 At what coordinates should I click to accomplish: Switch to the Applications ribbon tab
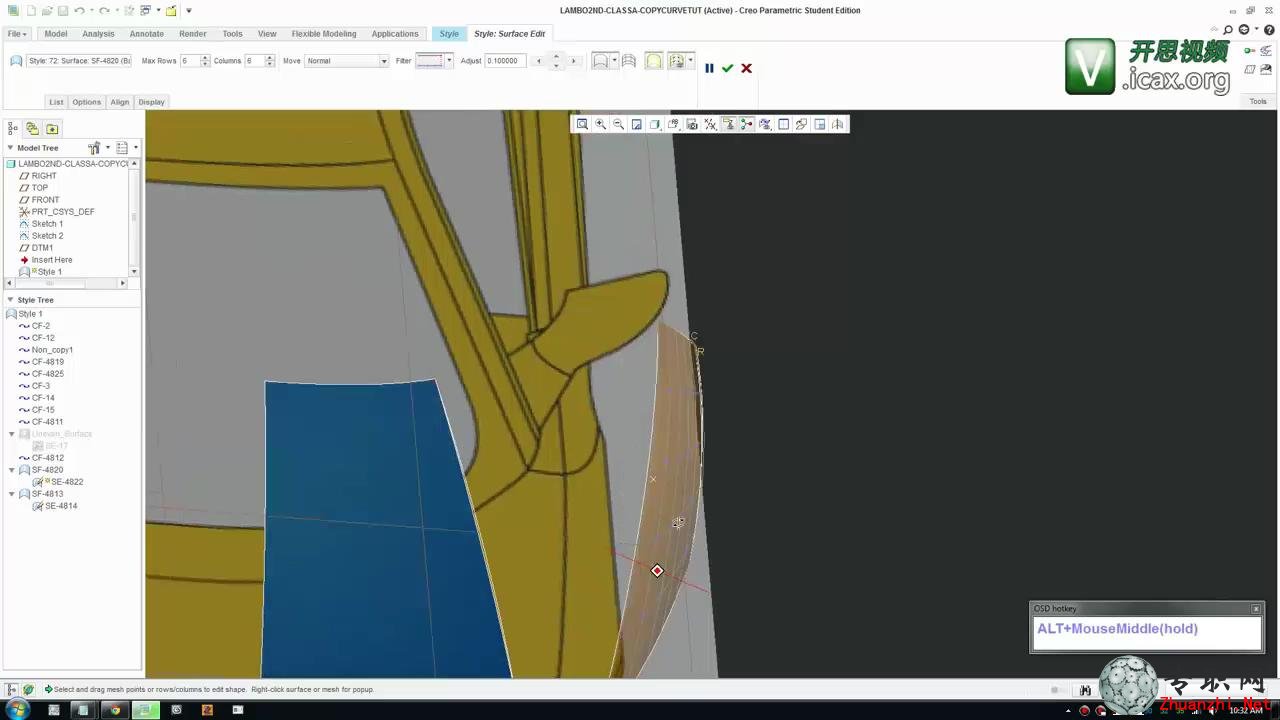(395, 33)
